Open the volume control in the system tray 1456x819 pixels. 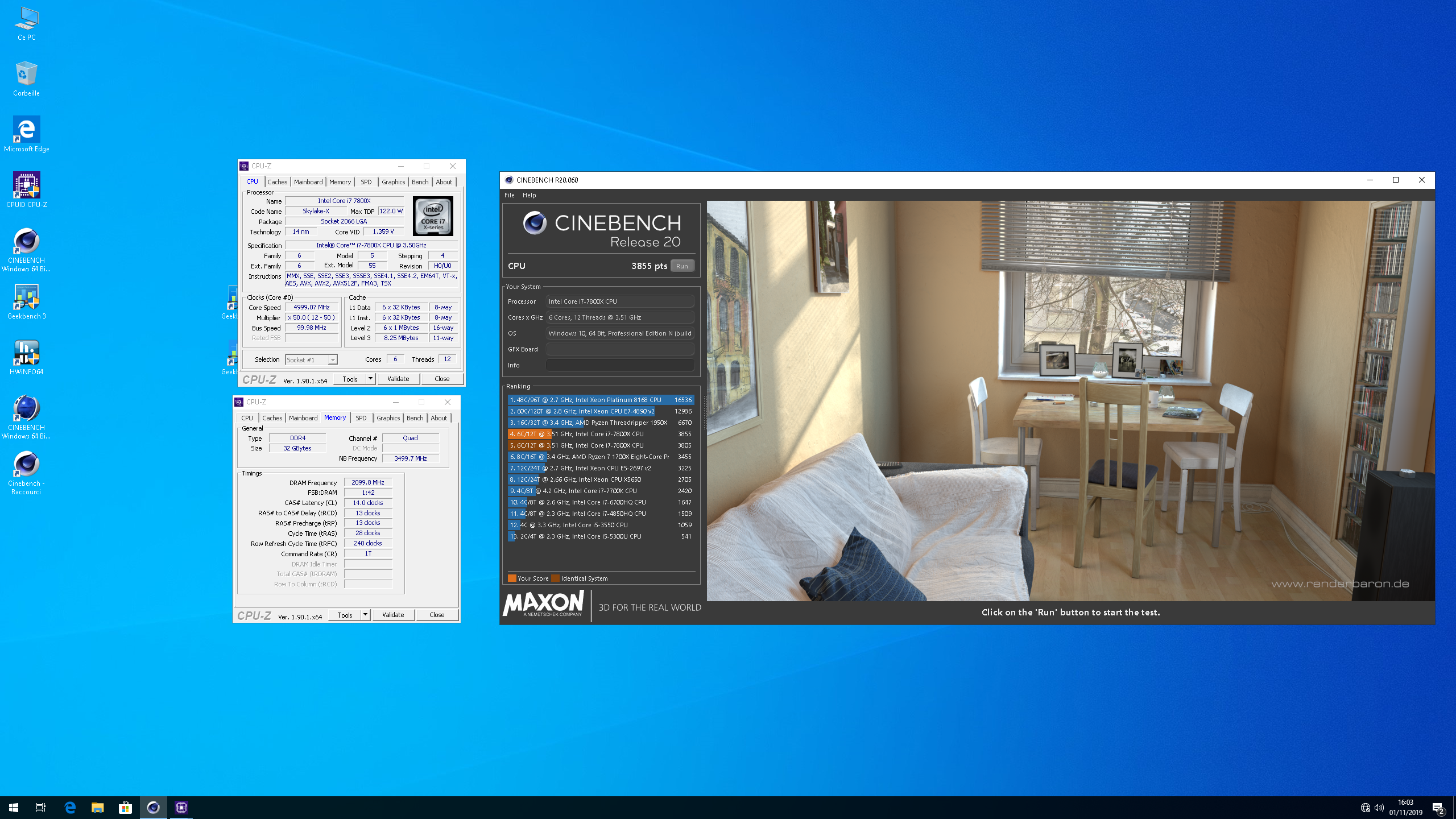[1379, 808]
